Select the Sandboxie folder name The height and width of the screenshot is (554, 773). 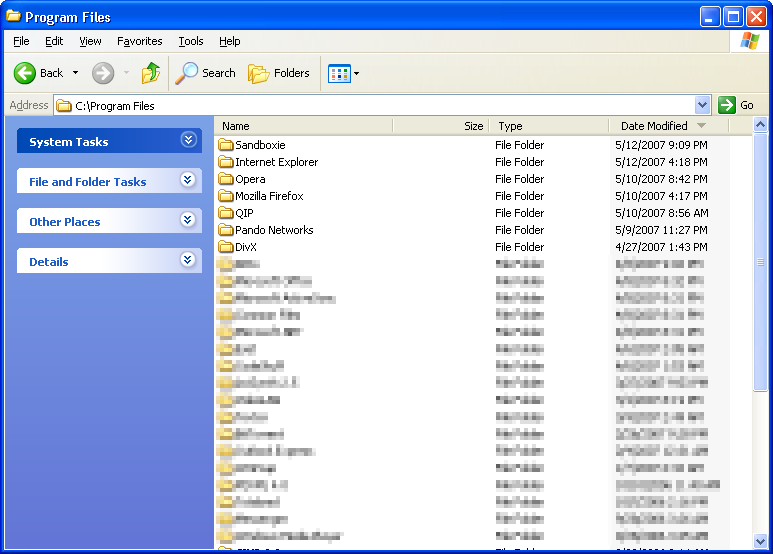[260, 145]
